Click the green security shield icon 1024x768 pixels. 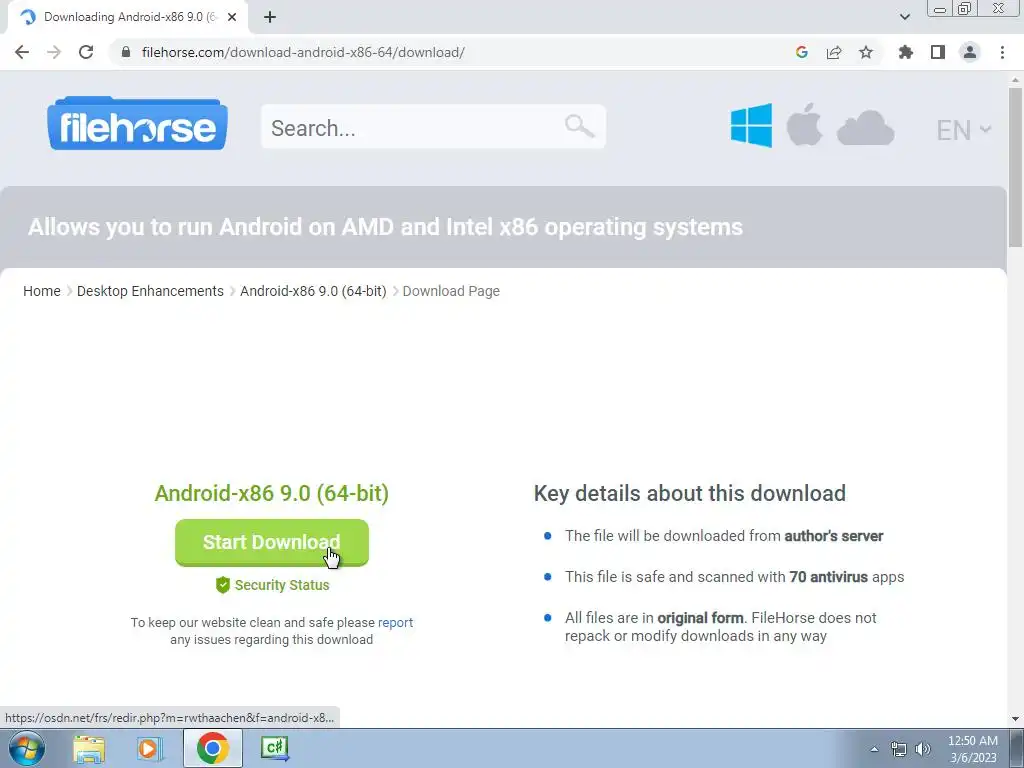pyautogui.click(x=223, y=584)
